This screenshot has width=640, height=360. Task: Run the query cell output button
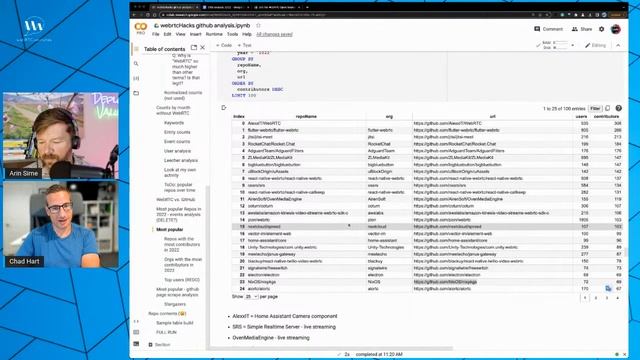click(224, 108)
